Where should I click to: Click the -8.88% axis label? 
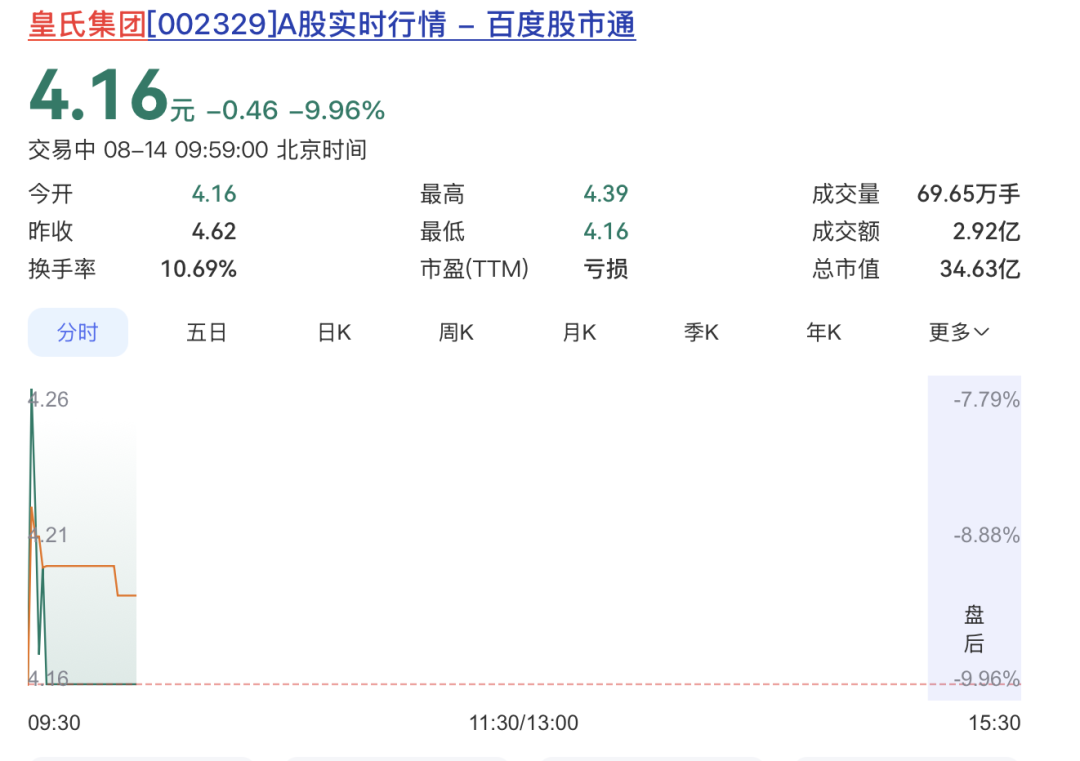pos(986,535)
